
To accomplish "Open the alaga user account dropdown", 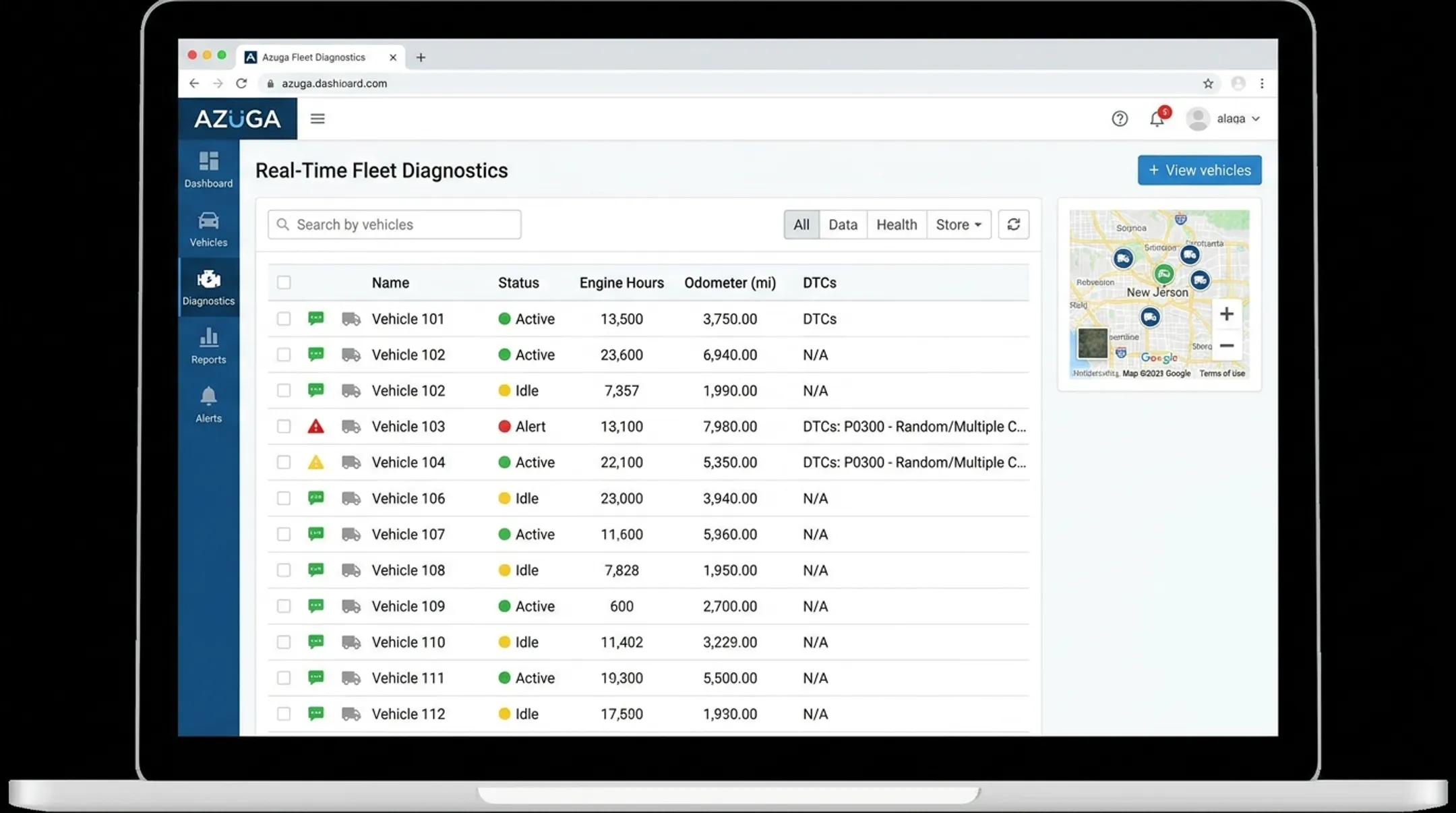I will 1223,119.
